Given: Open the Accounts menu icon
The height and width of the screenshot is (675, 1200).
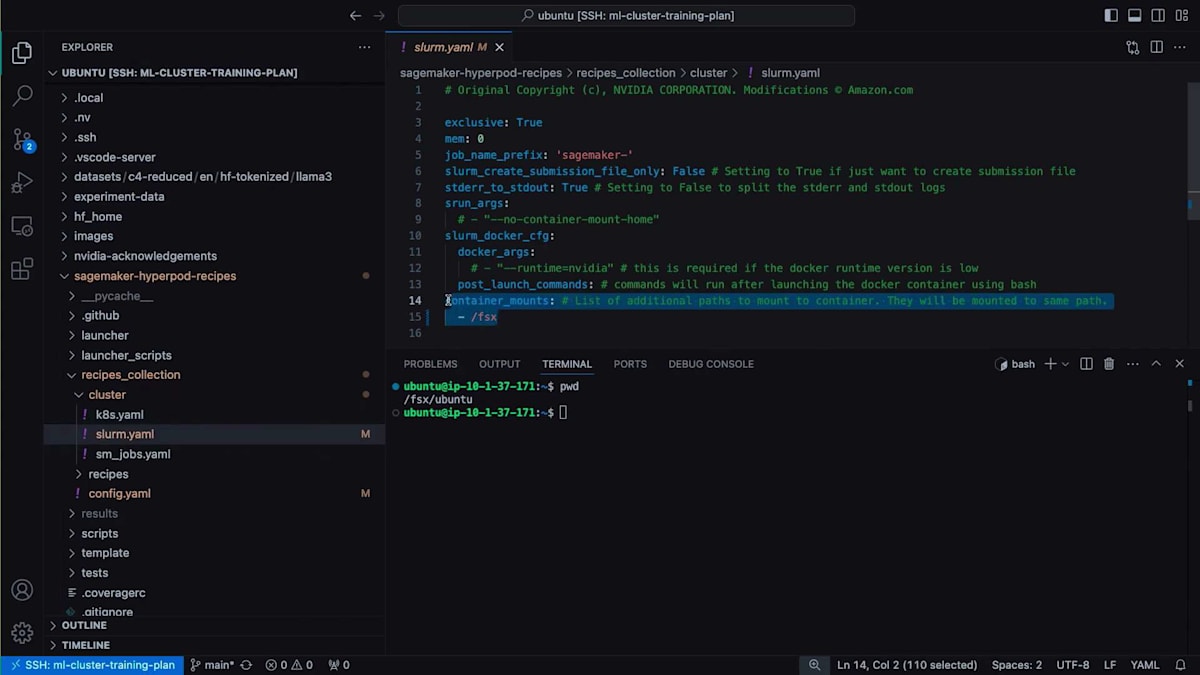Looking at the screenshot, I should coord(22,590).
